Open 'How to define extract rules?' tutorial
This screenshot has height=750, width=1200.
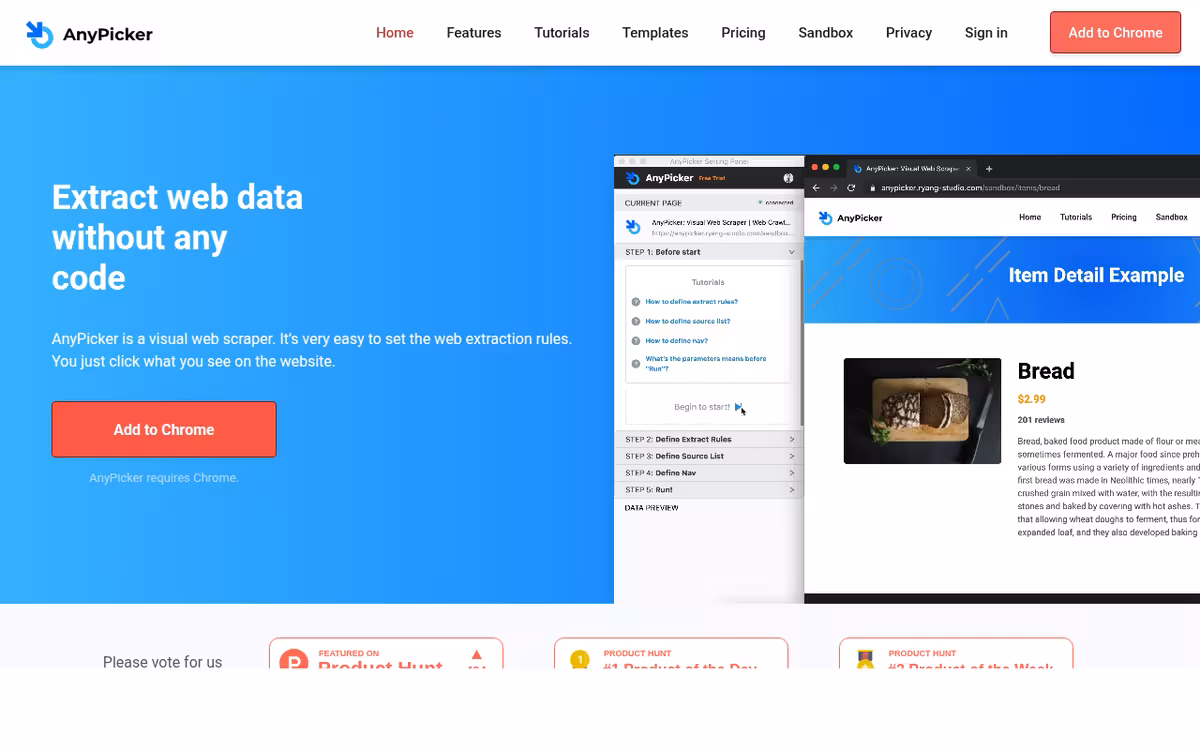691,302
